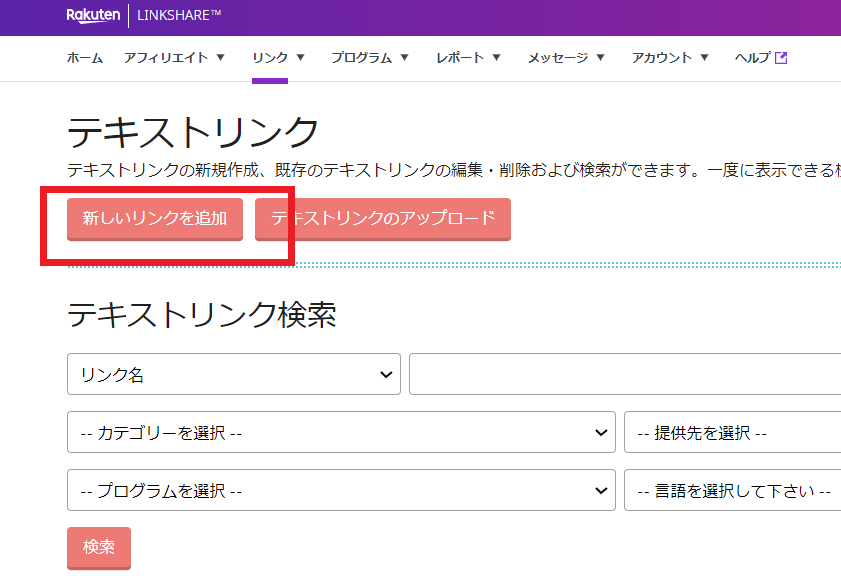841x580 pixels.
Task: Click the Rakuten logo
Action: click(x=93, y=15)
